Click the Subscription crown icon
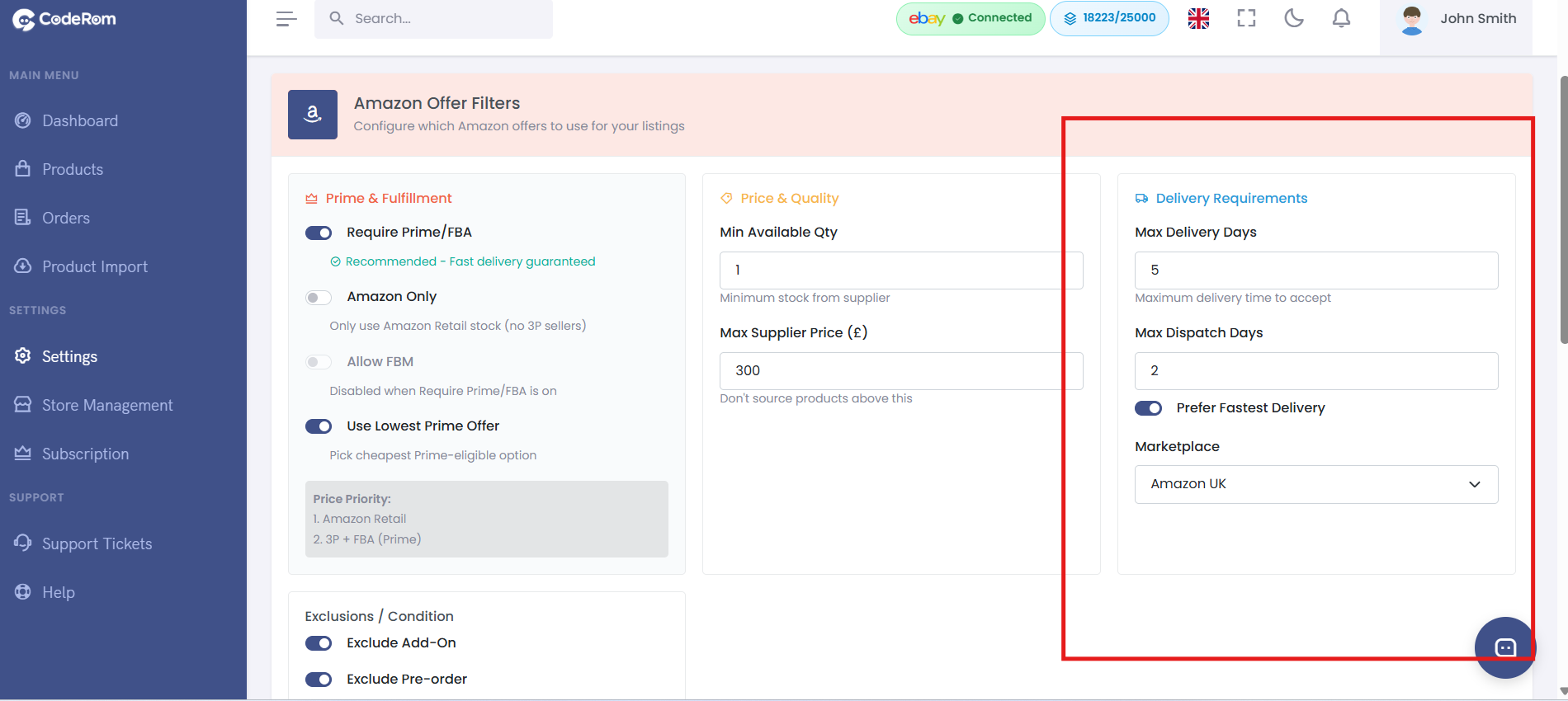This screenshot has height=701, width=1568. pos(23,453)
